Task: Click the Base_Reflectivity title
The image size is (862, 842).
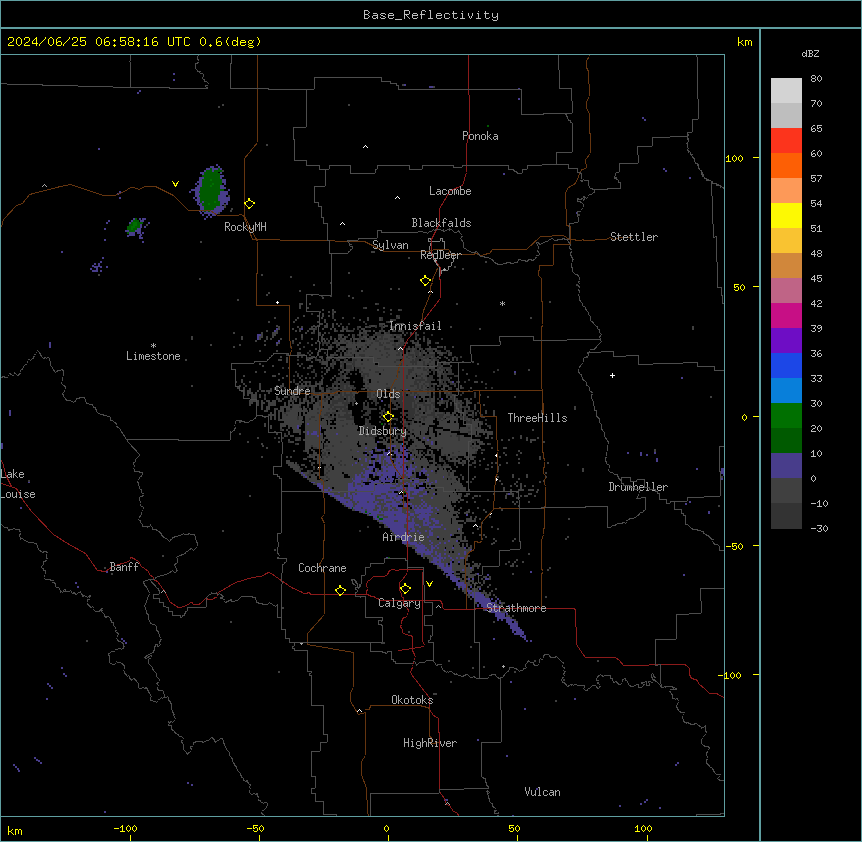Action: 431,15
